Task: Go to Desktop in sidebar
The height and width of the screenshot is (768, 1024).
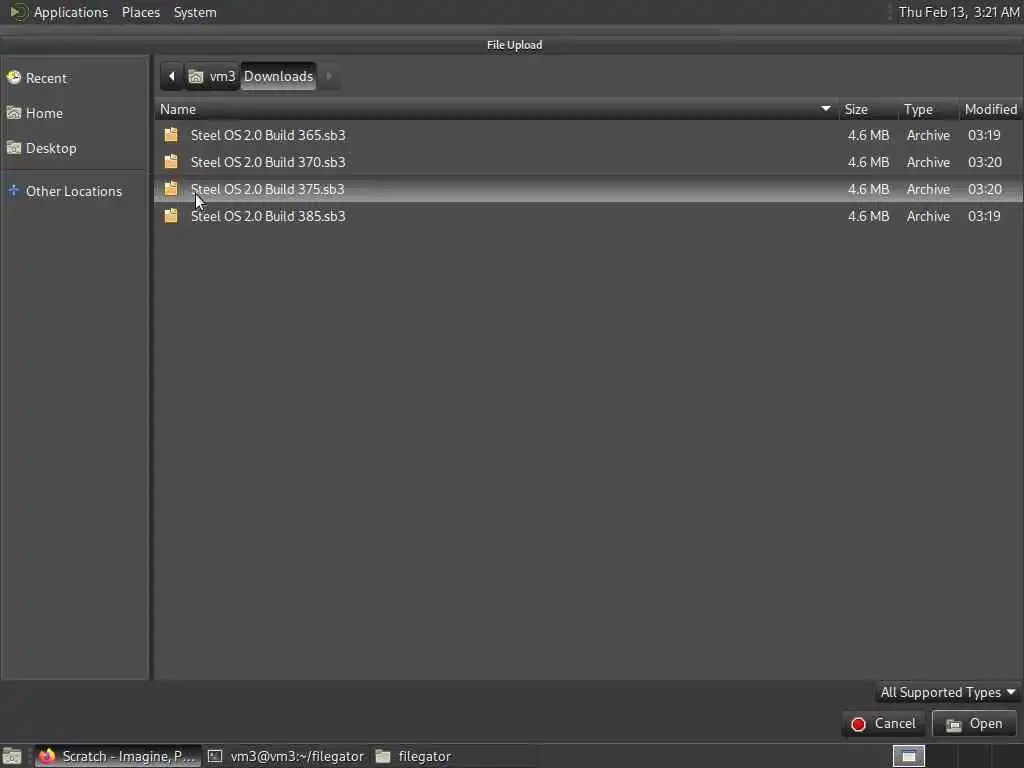Action: (51, 148)
